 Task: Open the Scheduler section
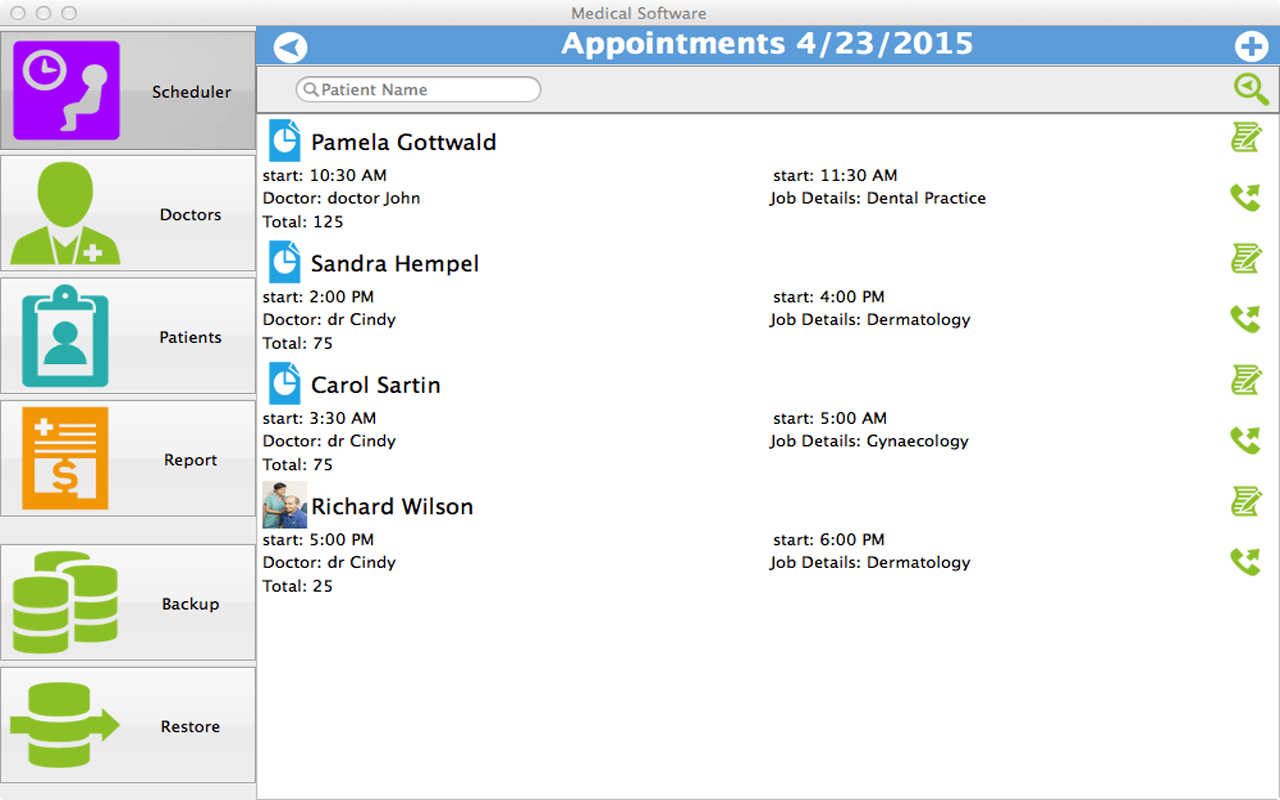(128, 91)
